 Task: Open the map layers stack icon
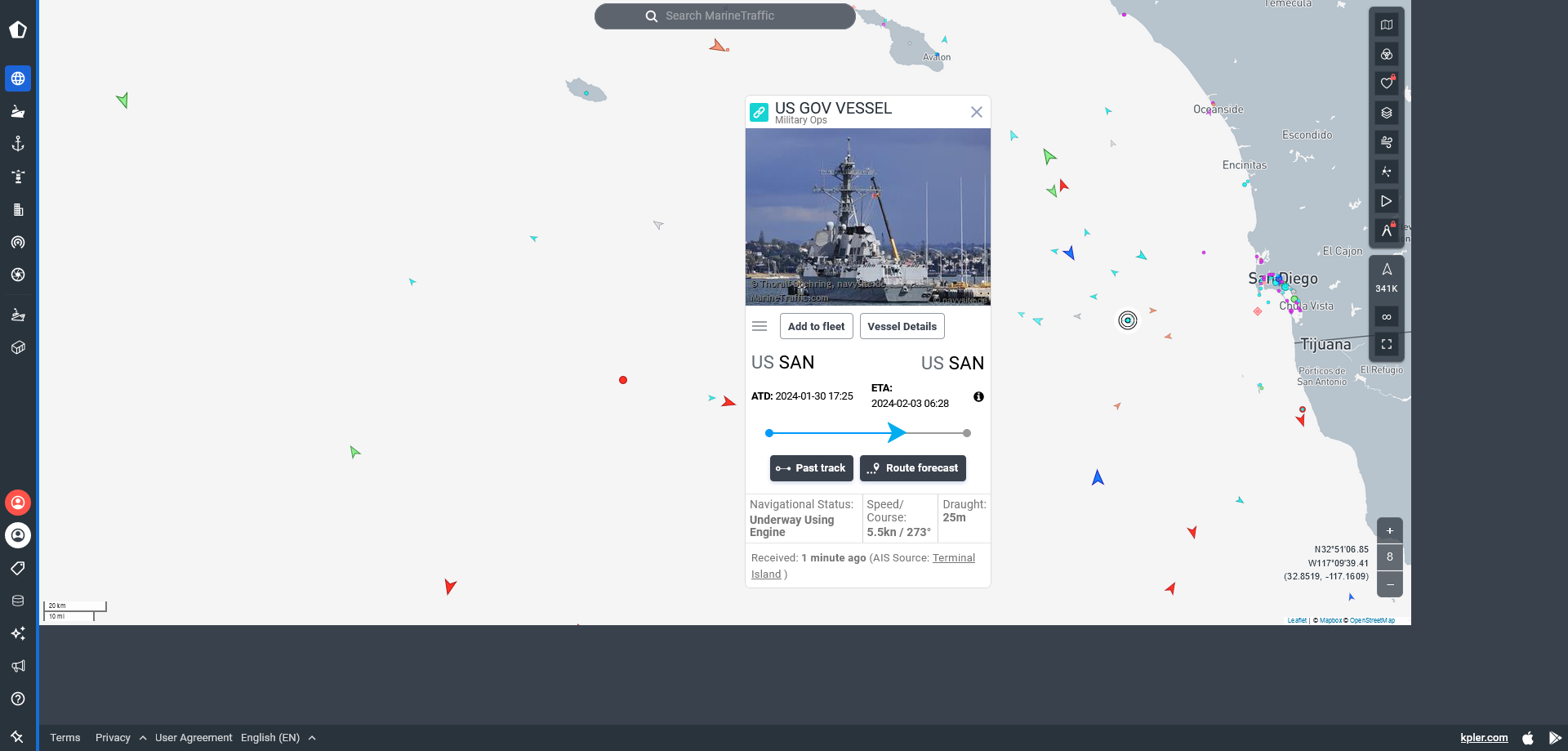(1387, 113)
